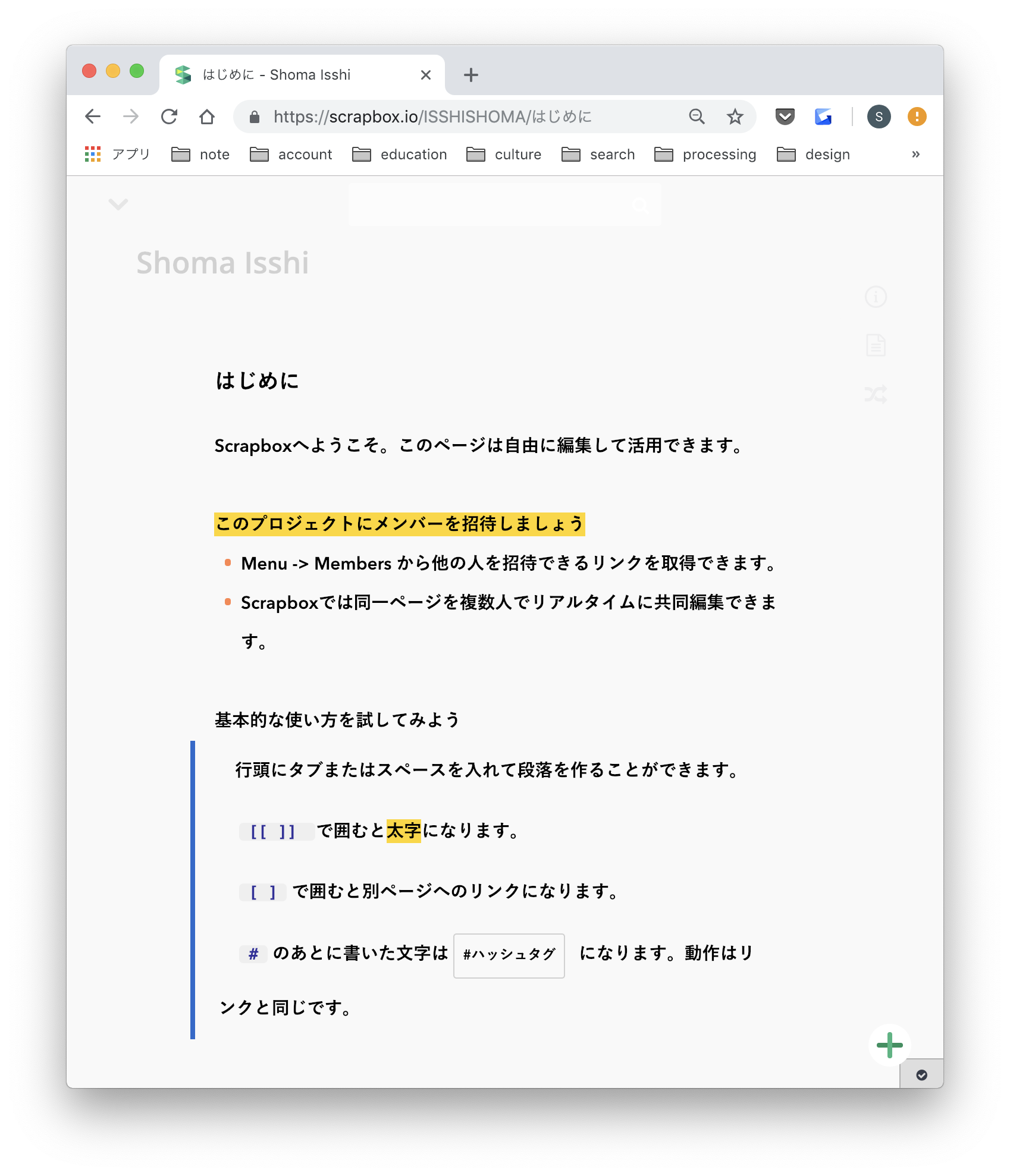The image size is (1010, 1176).
Task: Click the lock icon in address bar
Action: [255, 117]
